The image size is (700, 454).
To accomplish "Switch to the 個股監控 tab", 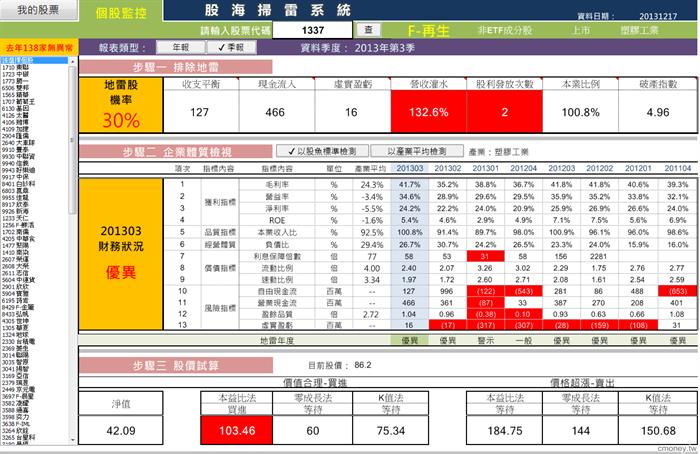I will click(x=121, y=12).
